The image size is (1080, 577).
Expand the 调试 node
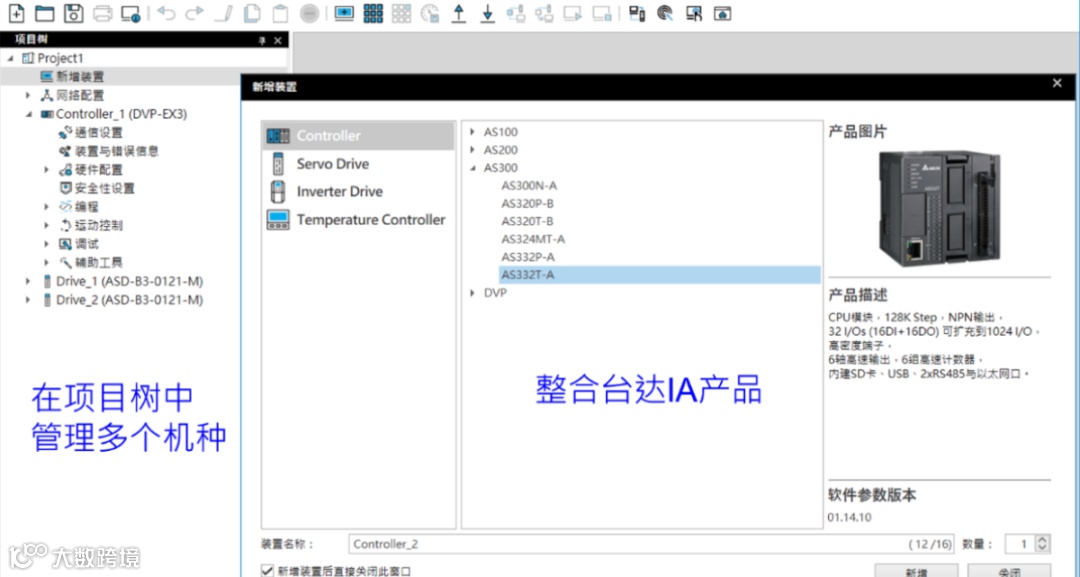point(47,244)
